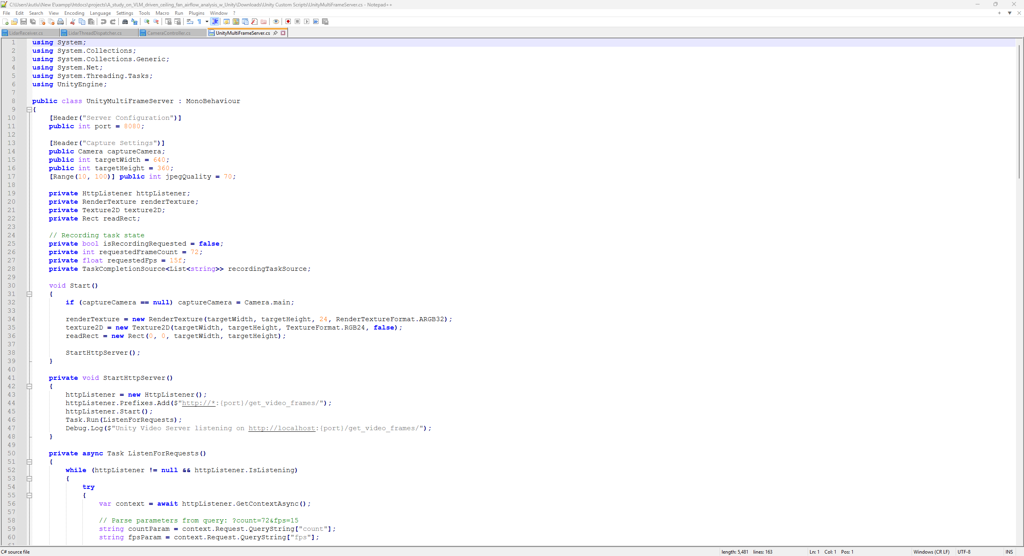Open UTF-8 encoding selector in status bar
Image resolution: width=1024 pixels, height=556 pixels.
(964, 552)
